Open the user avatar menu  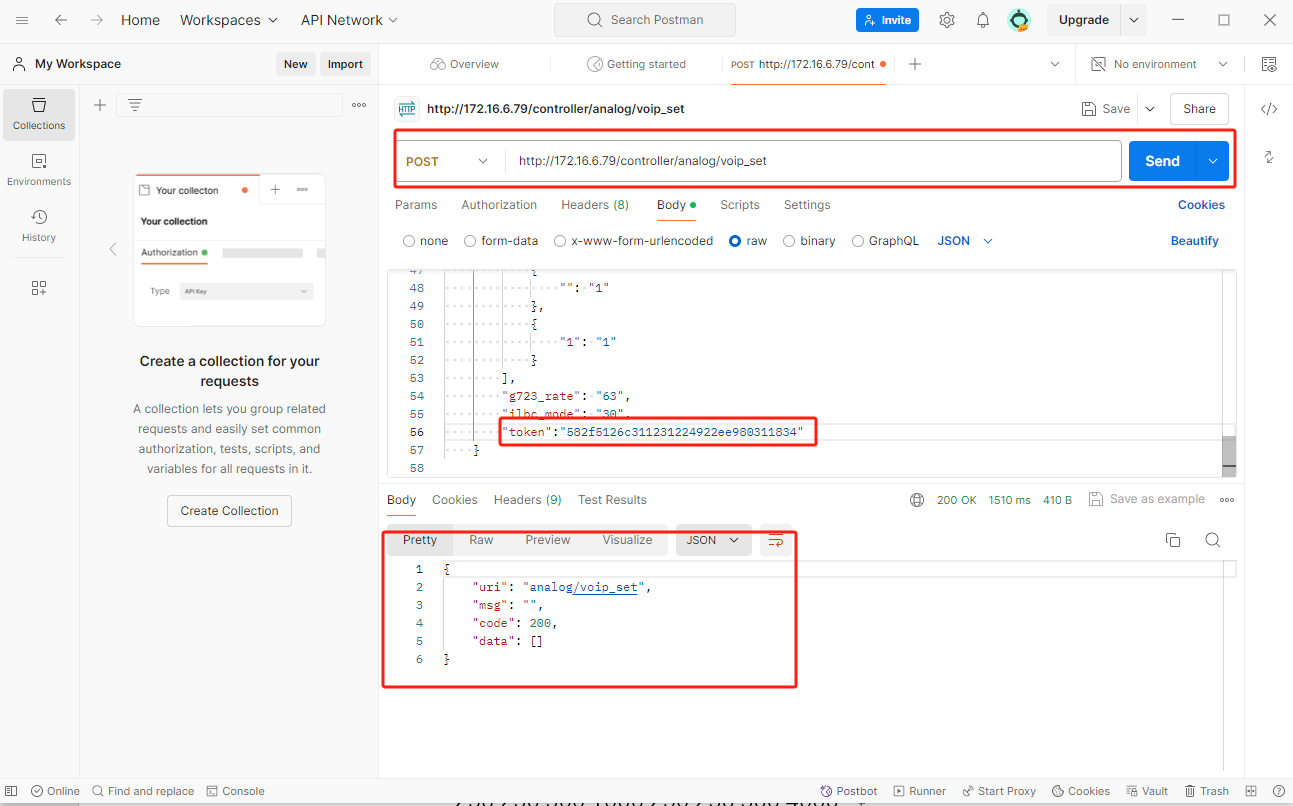(1019, 20)
